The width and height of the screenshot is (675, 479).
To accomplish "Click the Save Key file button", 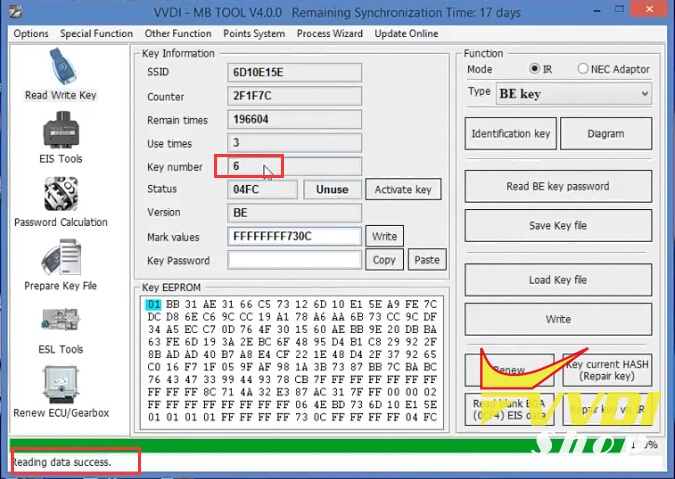I will tap(558, 226).
